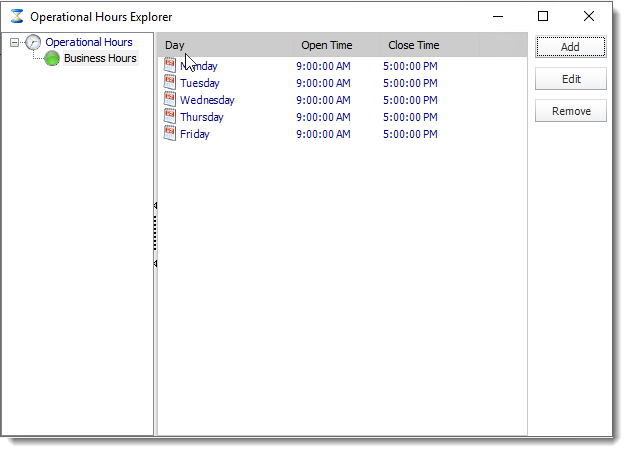Click the calendar icon beside Thursday
Image resolution: width=628 pixels, height=453 pixels.
point(170,117)
